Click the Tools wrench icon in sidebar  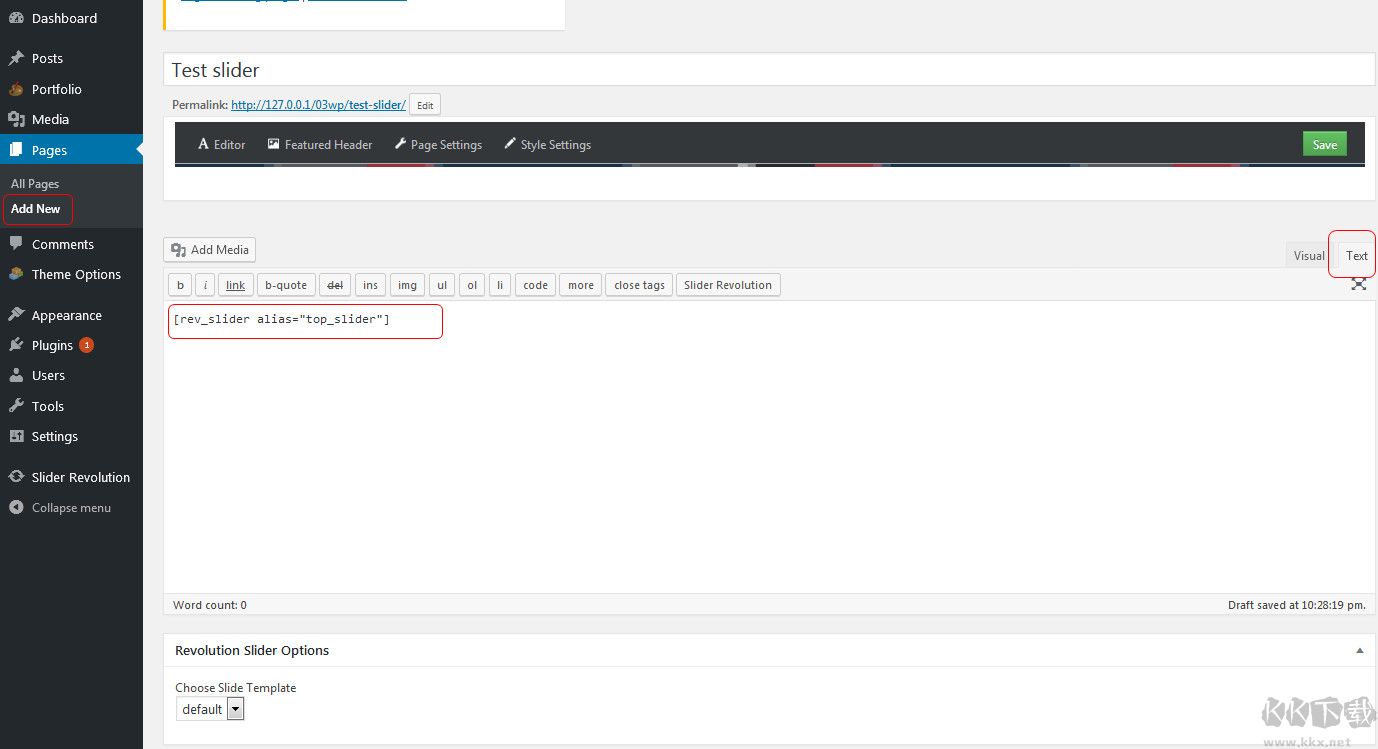pyautogui.click(x=16, y=406)
